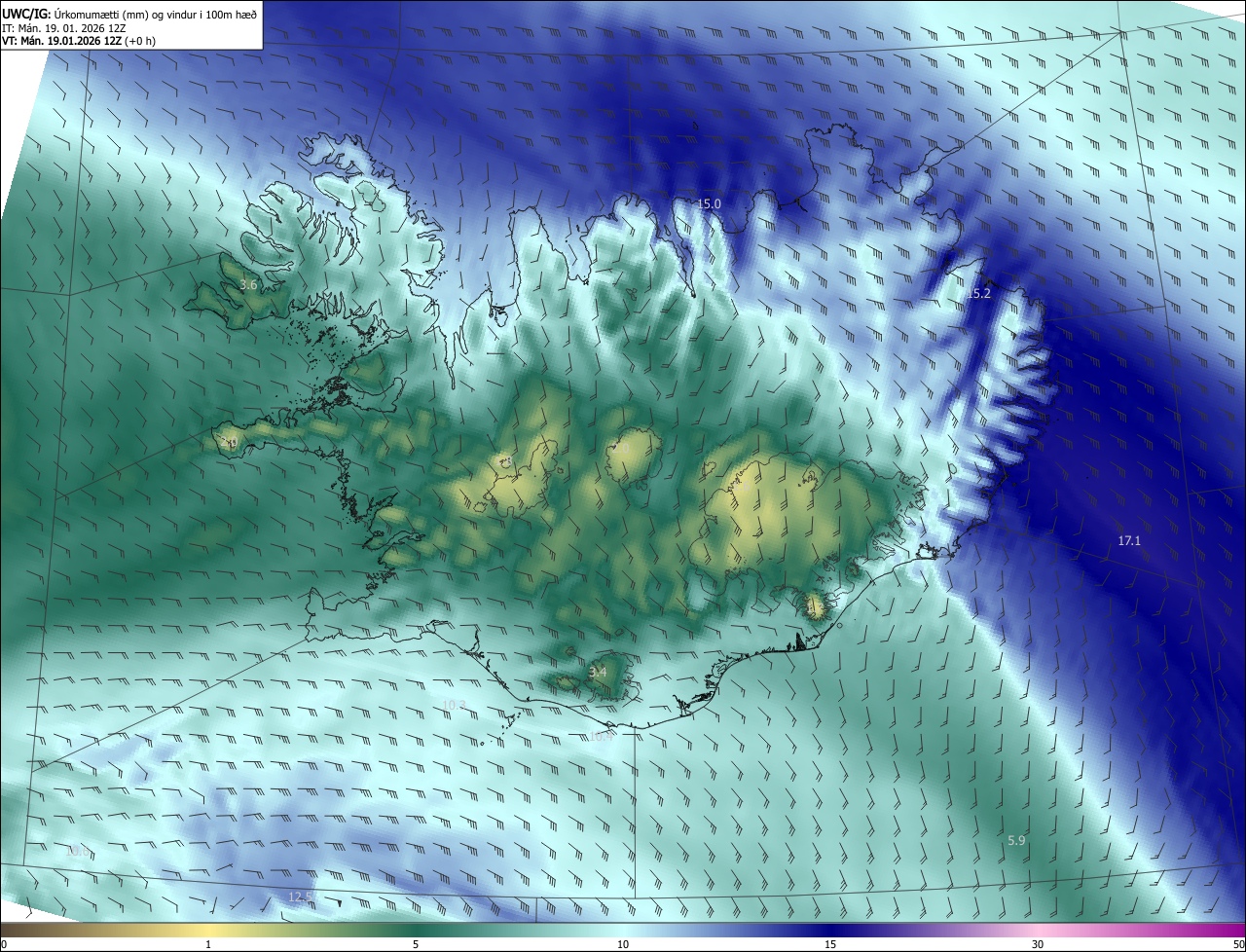Click the 5 tick on the color scale
The height and width of the screenshot is (952, 1246).
pos(416,944)
